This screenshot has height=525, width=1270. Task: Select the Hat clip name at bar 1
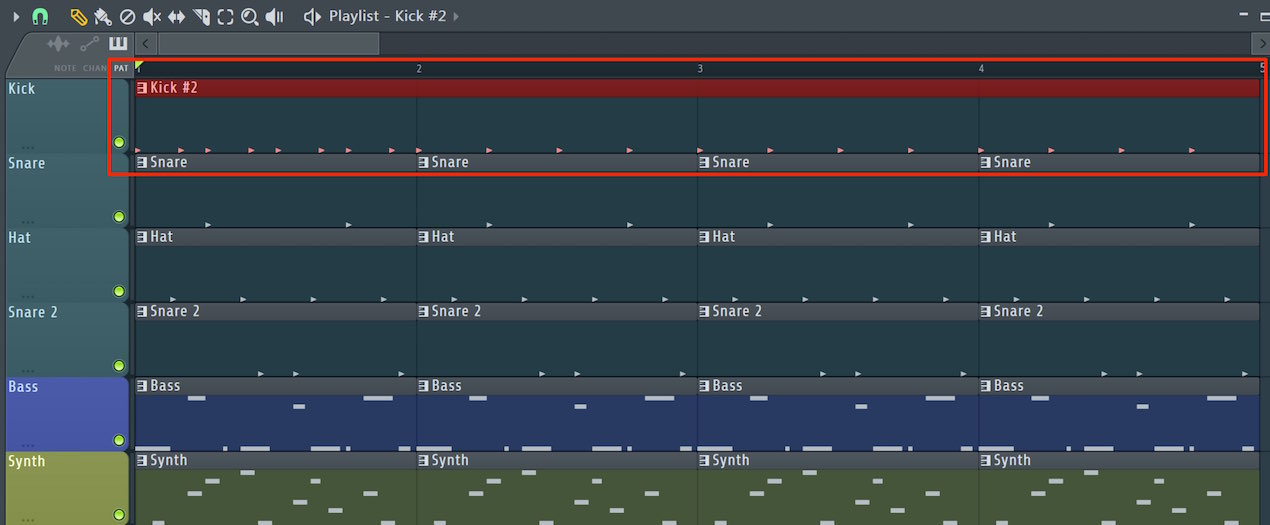pyautogui.click(x=162, y=237)
